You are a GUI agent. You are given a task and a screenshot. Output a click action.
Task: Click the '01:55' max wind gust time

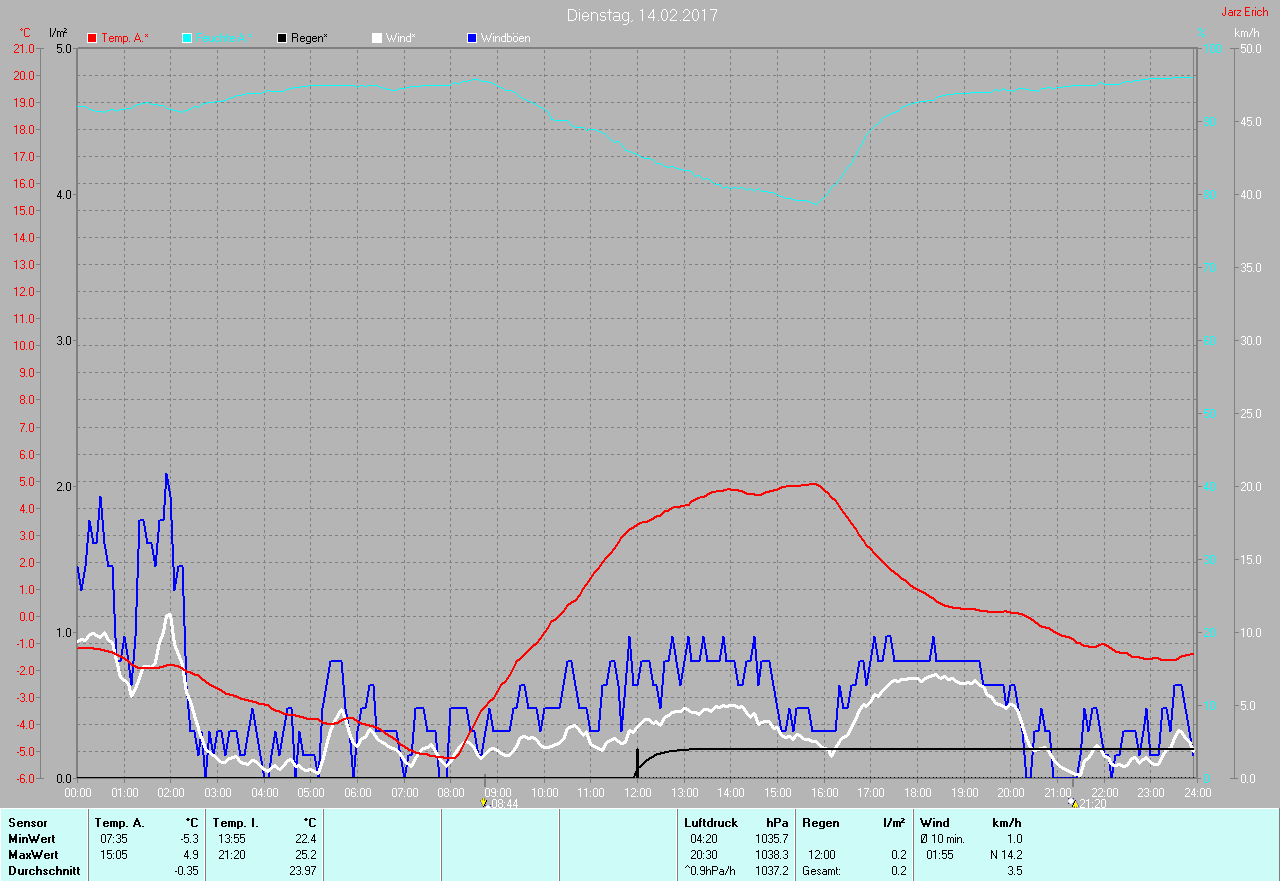coord(940,855)
